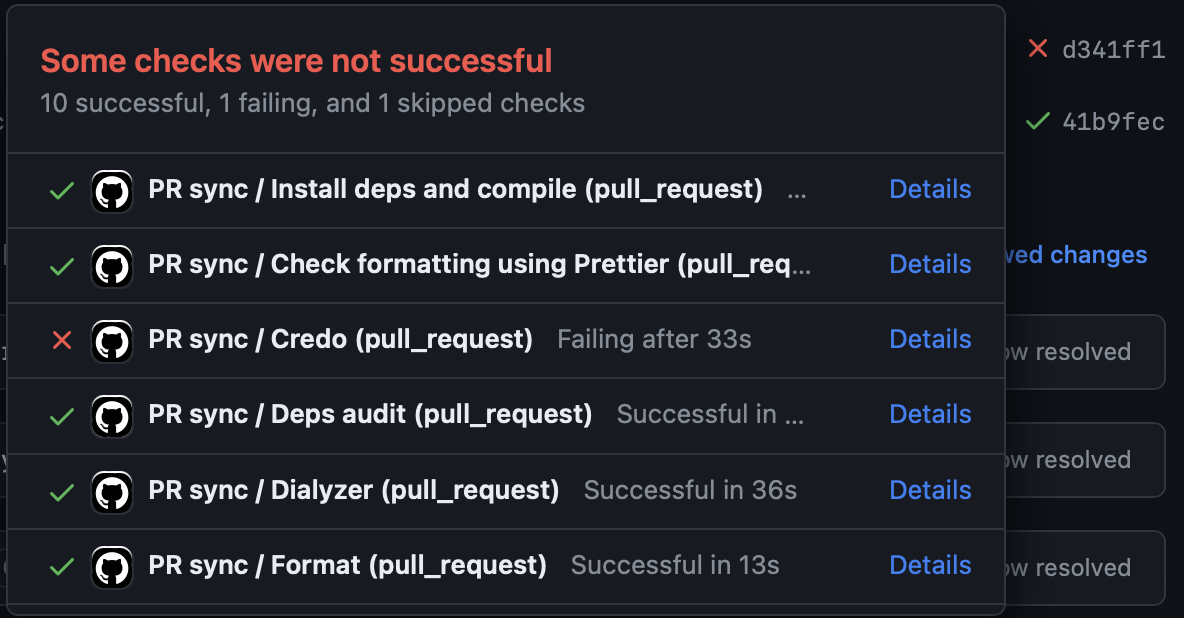Image resolution: width=1184 pixels, height=618 pixels.
Task: Click GitHub avatar icon beside Prettier formatting check
Action: coord(112,265)
